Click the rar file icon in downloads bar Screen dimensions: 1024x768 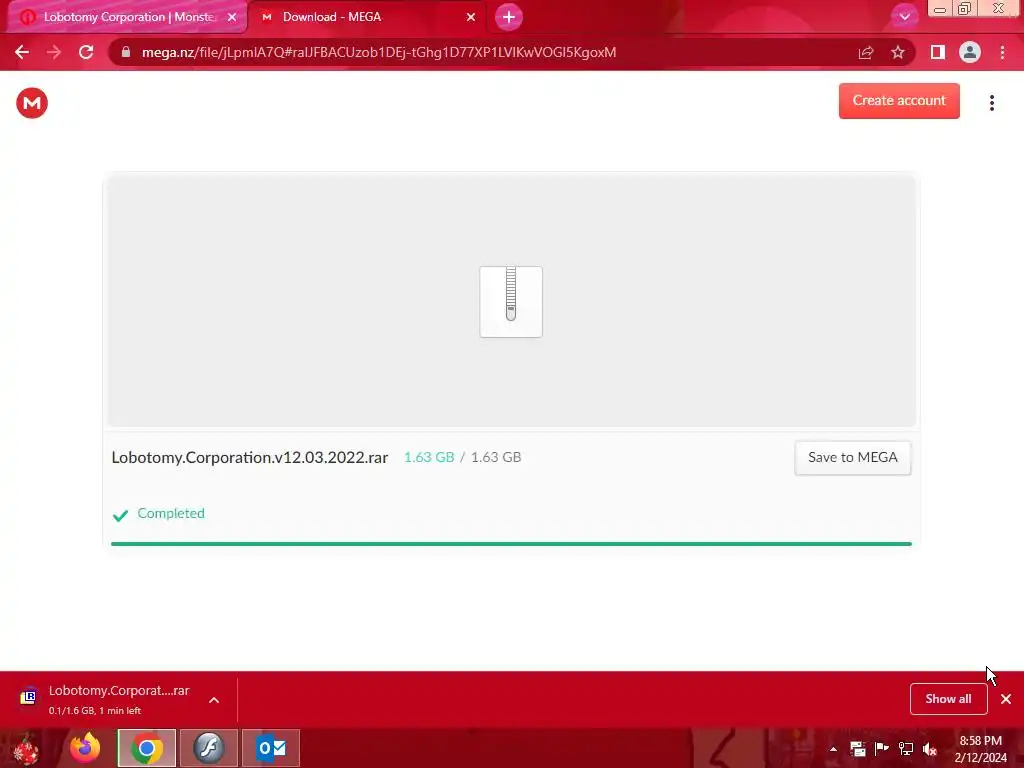(x=28, y=698)
